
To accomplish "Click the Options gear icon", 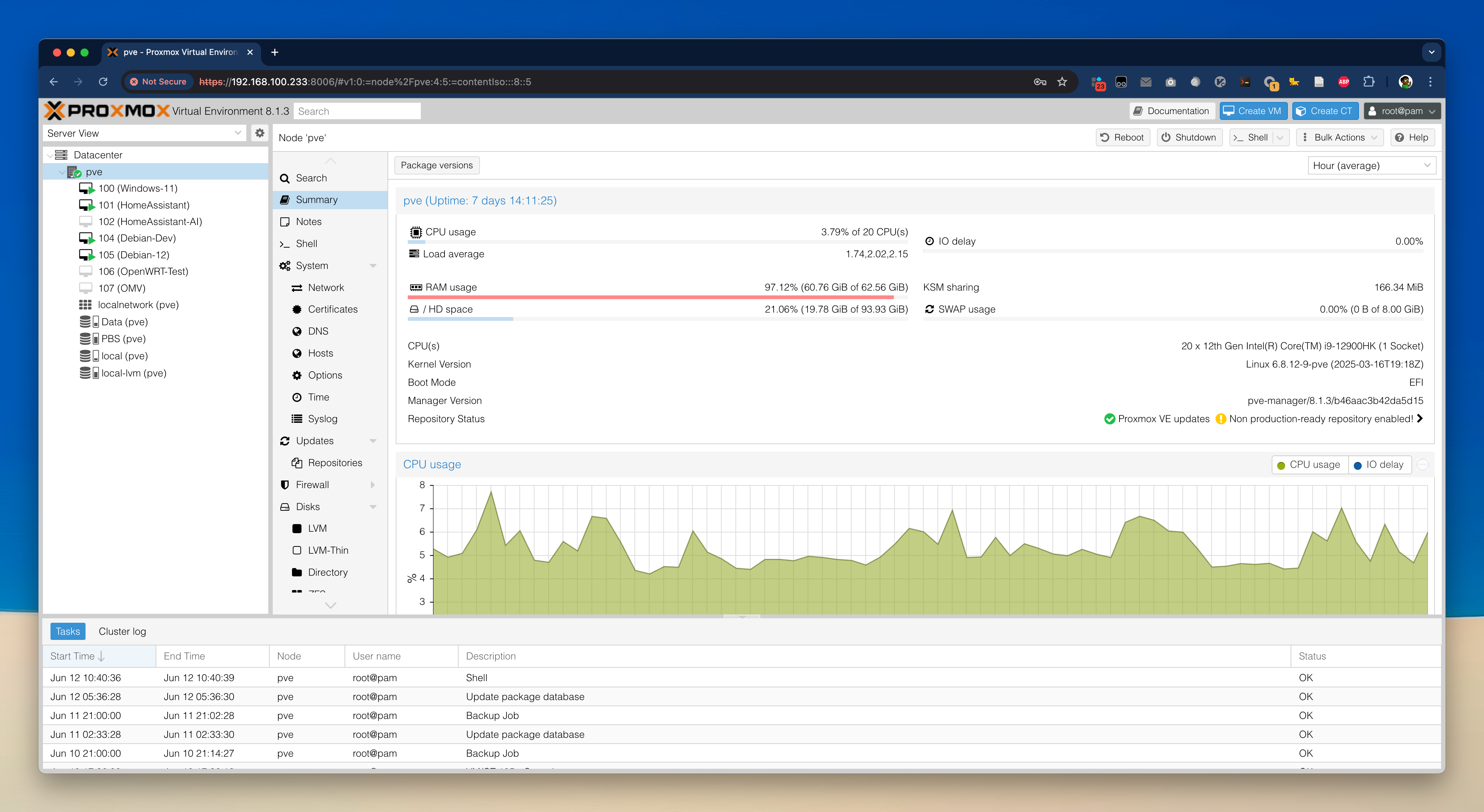I will pyautogui.click(x=297, y=375).
